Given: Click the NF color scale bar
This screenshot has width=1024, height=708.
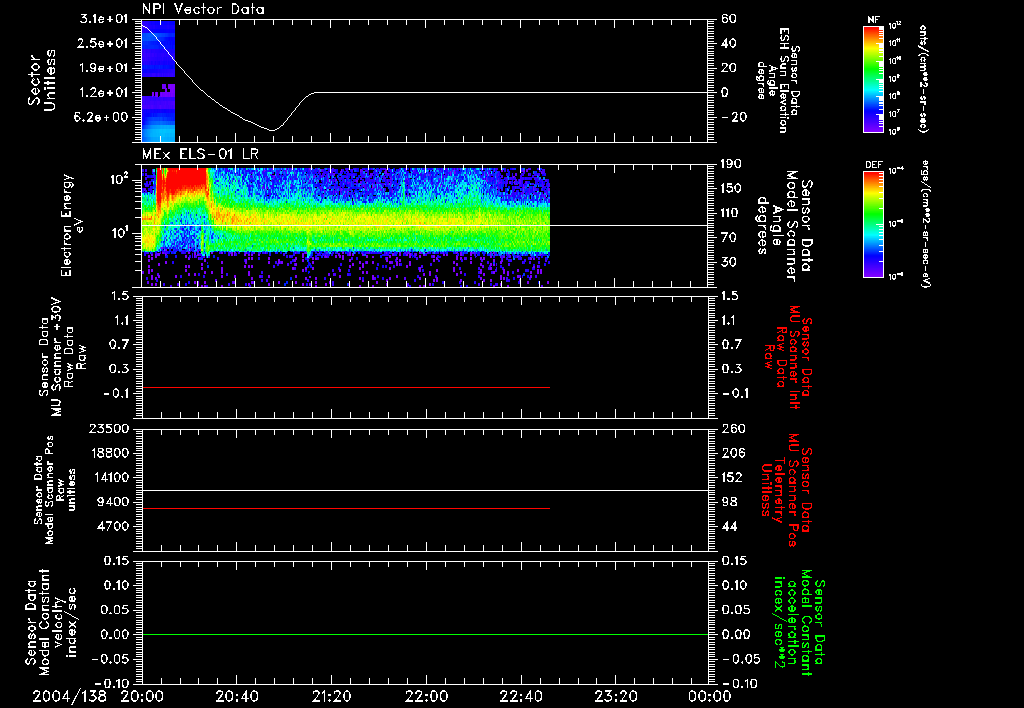Looking at the screenshot, I should (874, 78).
